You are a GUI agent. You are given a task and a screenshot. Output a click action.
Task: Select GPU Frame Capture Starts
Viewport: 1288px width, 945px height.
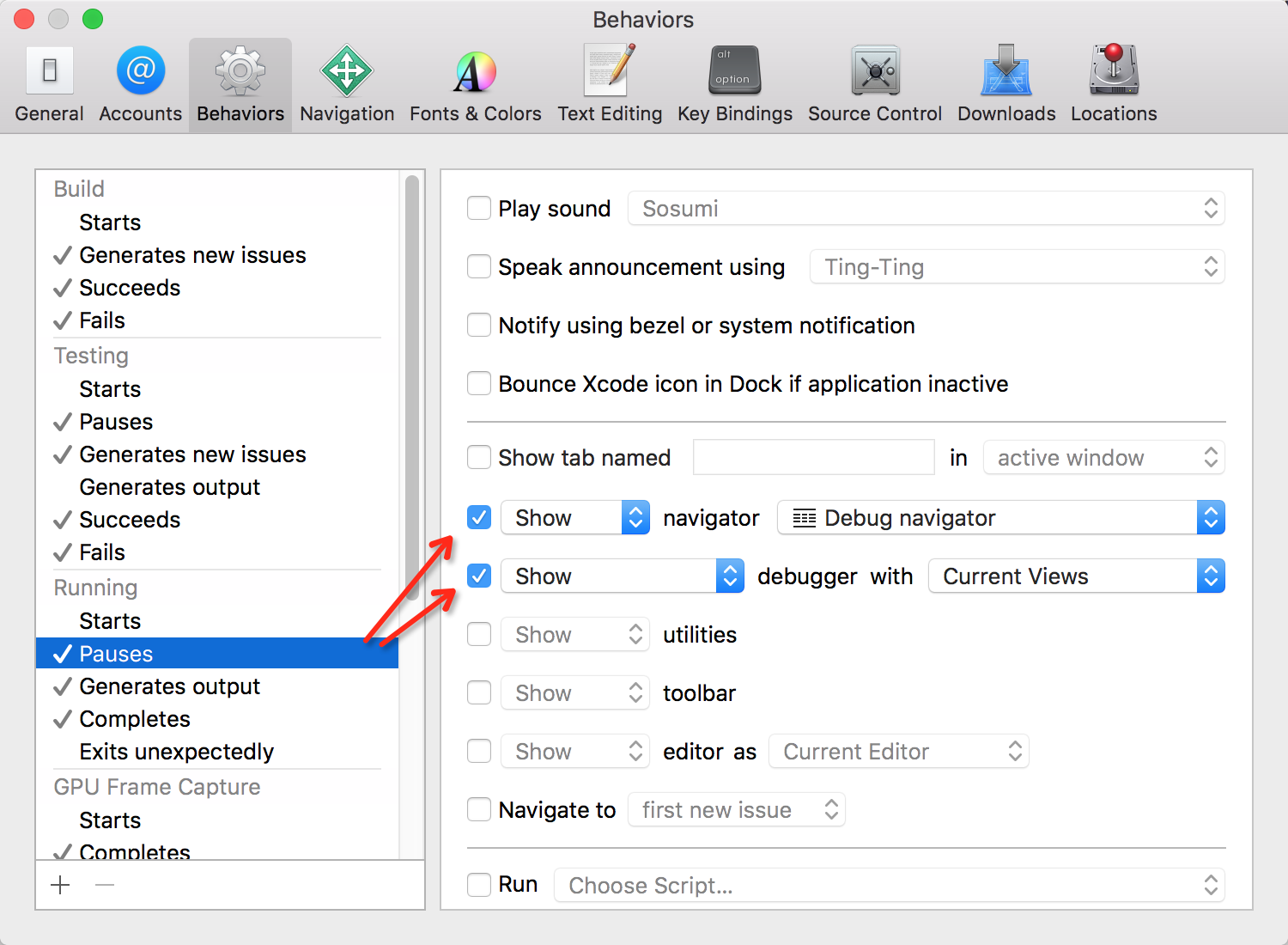(x=217, y=820)
